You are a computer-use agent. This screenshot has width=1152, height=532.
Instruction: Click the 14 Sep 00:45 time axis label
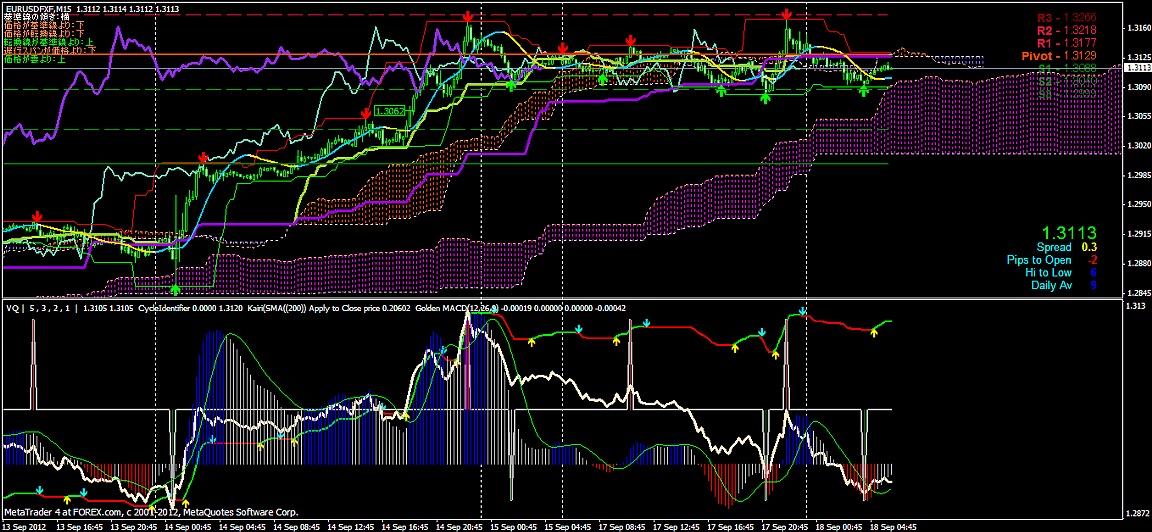click(x=186, y=525)
